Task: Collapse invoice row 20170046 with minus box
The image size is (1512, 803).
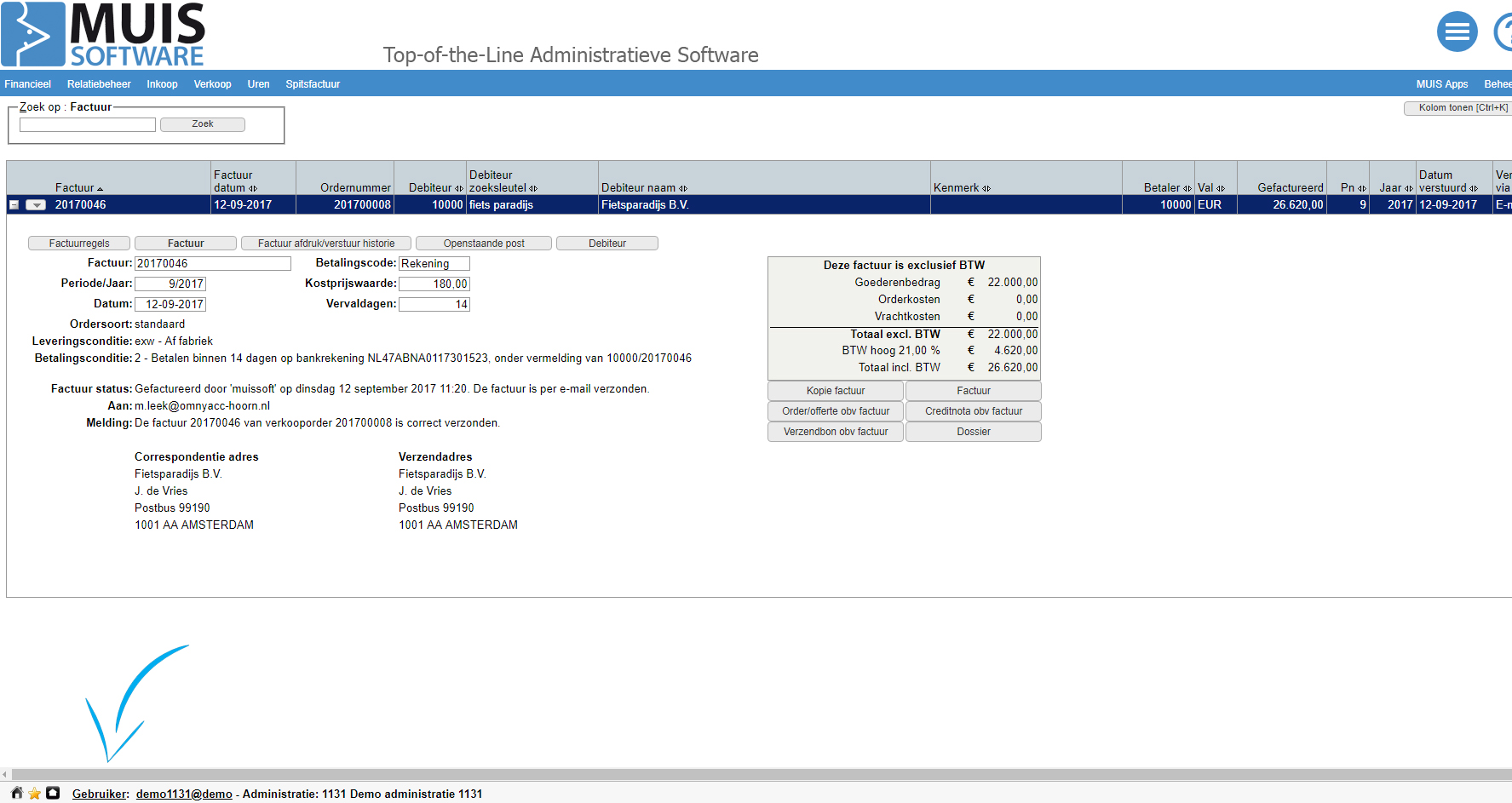Action: (14, 205)
